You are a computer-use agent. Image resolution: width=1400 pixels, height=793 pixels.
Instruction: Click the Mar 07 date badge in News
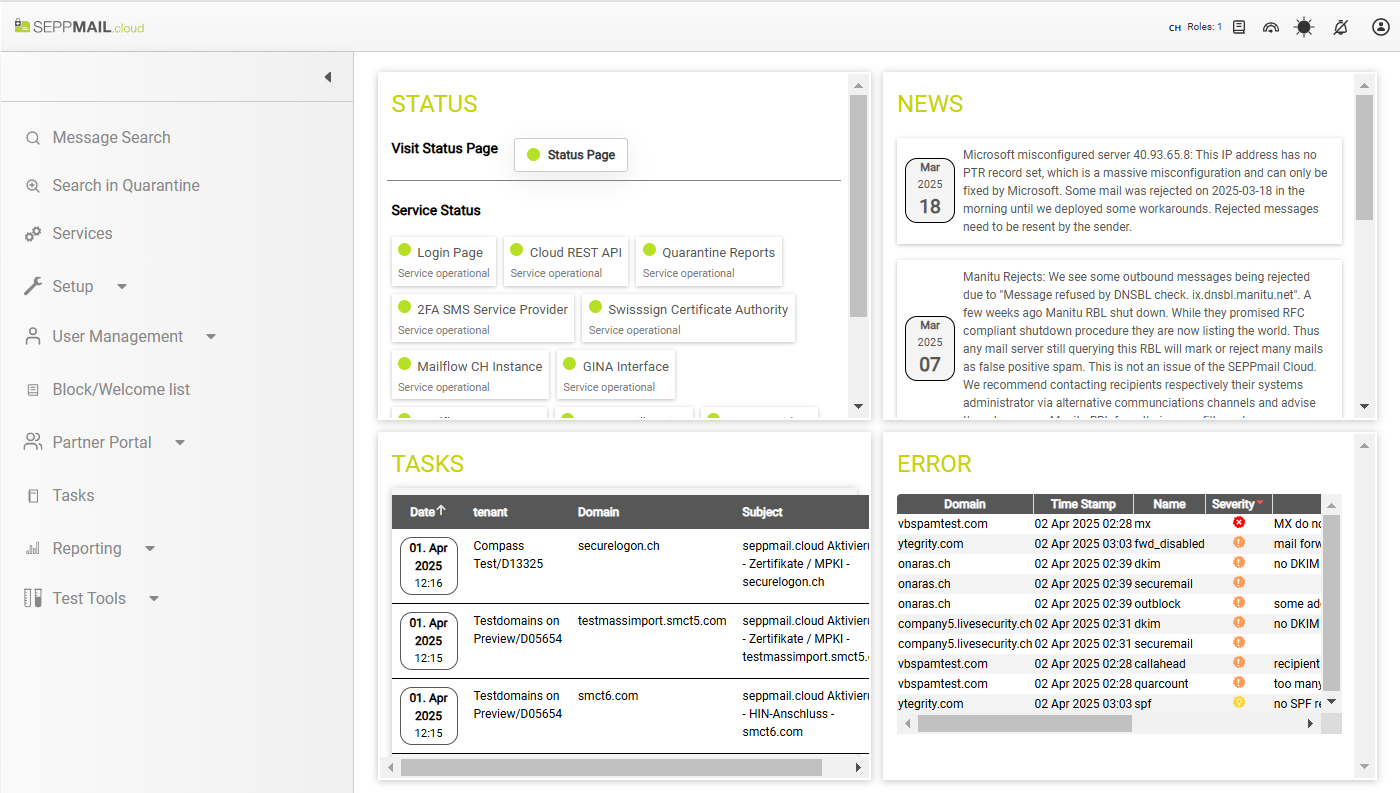coord(930,348)
